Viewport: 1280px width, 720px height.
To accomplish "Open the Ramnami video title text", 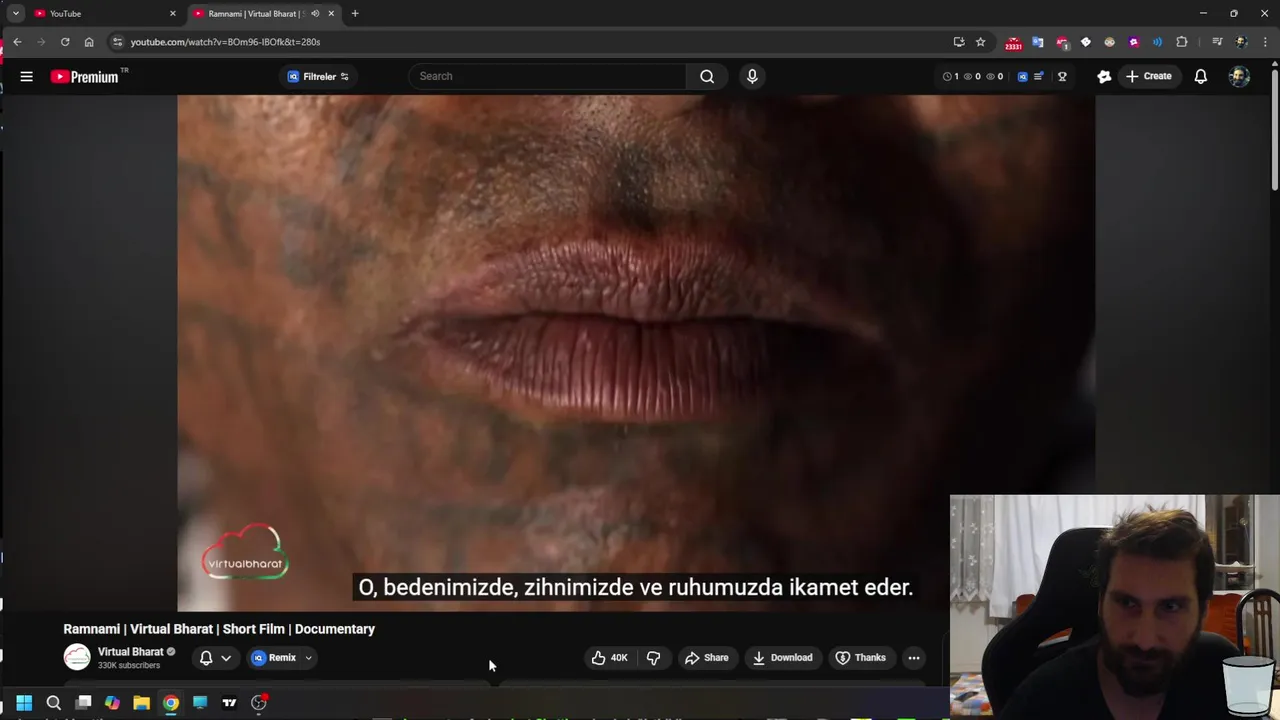I will (x=219, y=629).
